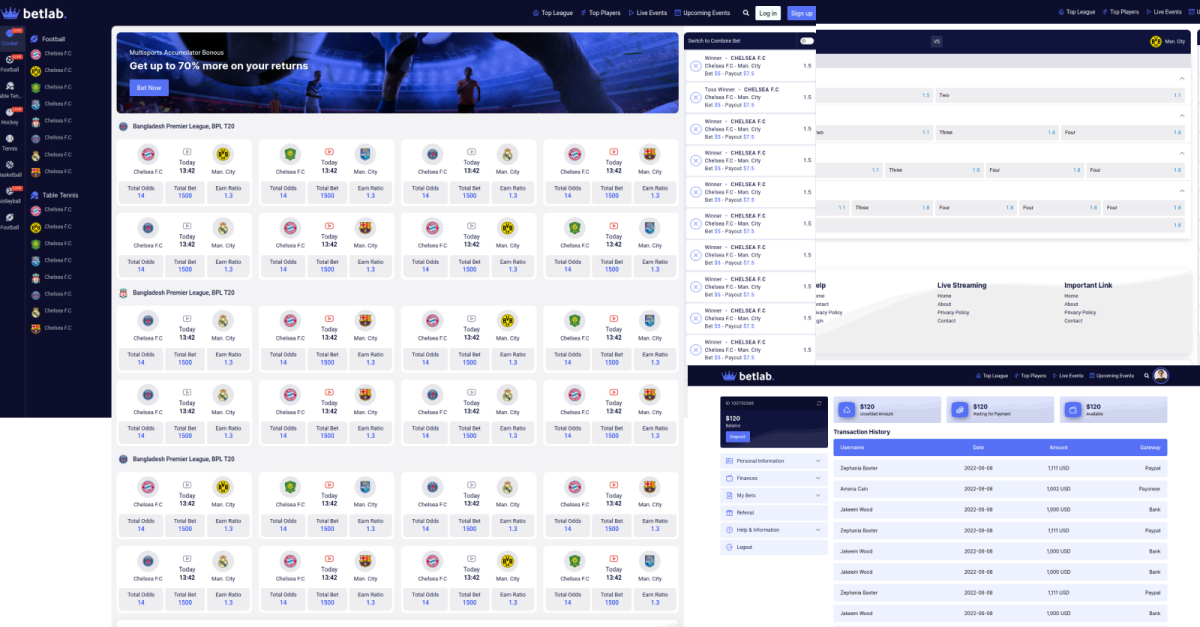This screenshot has height=627, width=1200.
Task: Click the Gateway column header in Transaction History
Action: 1150,447
